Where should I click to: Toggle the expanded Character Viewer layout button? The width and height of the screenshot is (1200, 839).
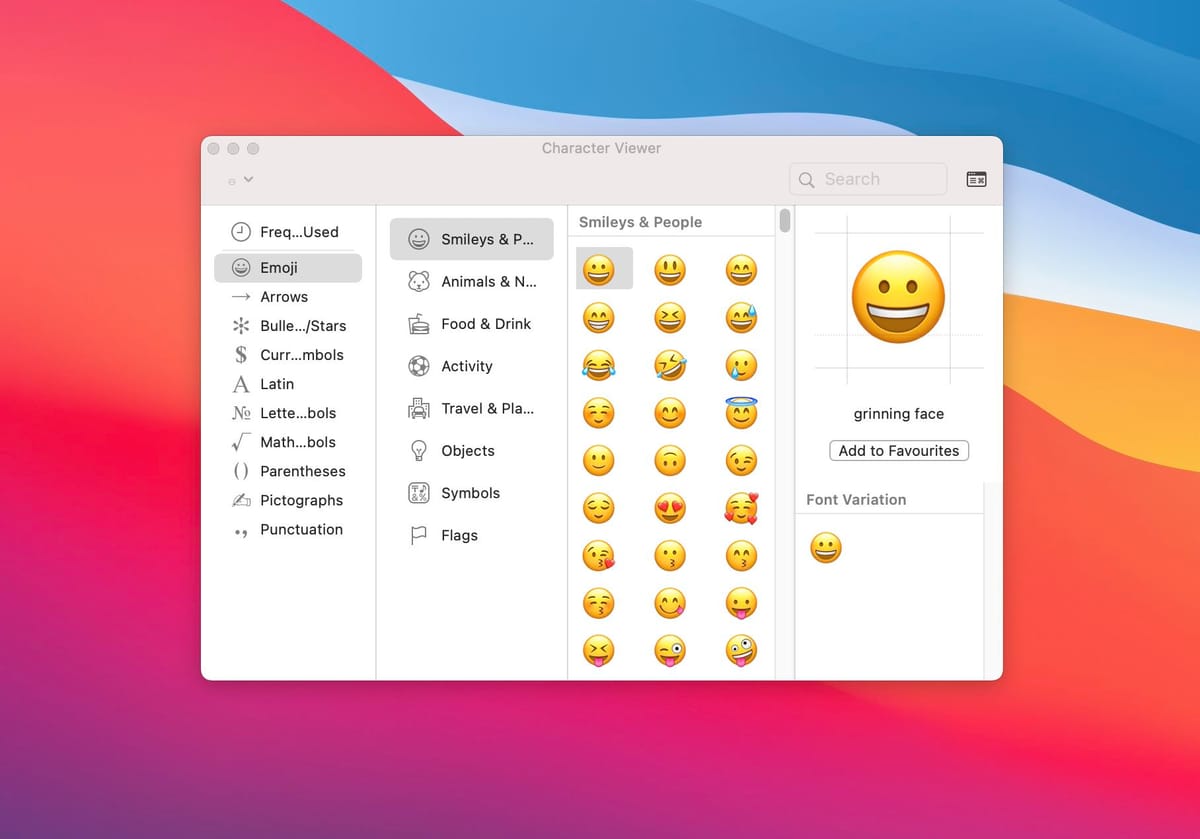pos(976,178)
